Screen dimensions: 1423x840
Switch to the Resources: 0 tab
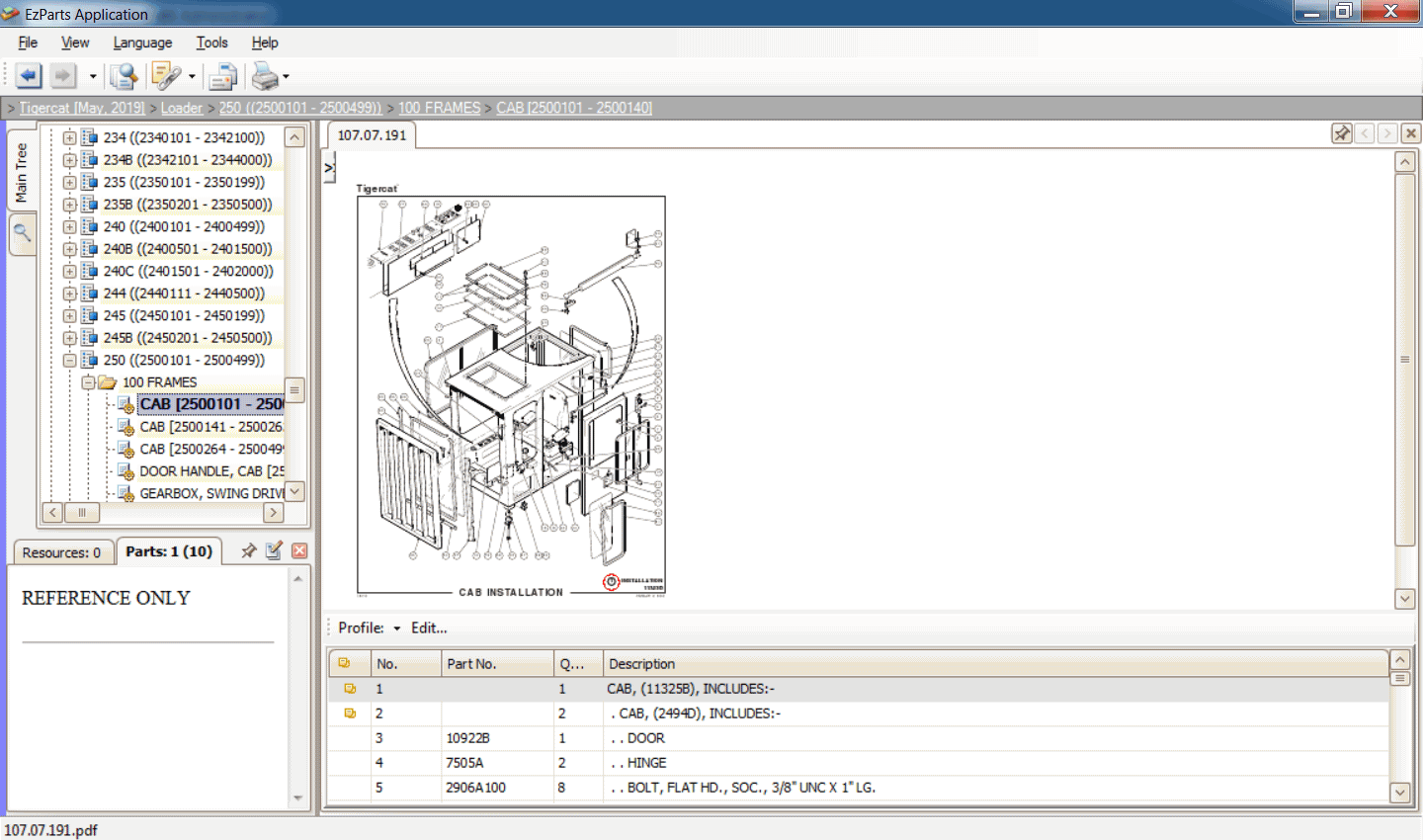point(62,551)
